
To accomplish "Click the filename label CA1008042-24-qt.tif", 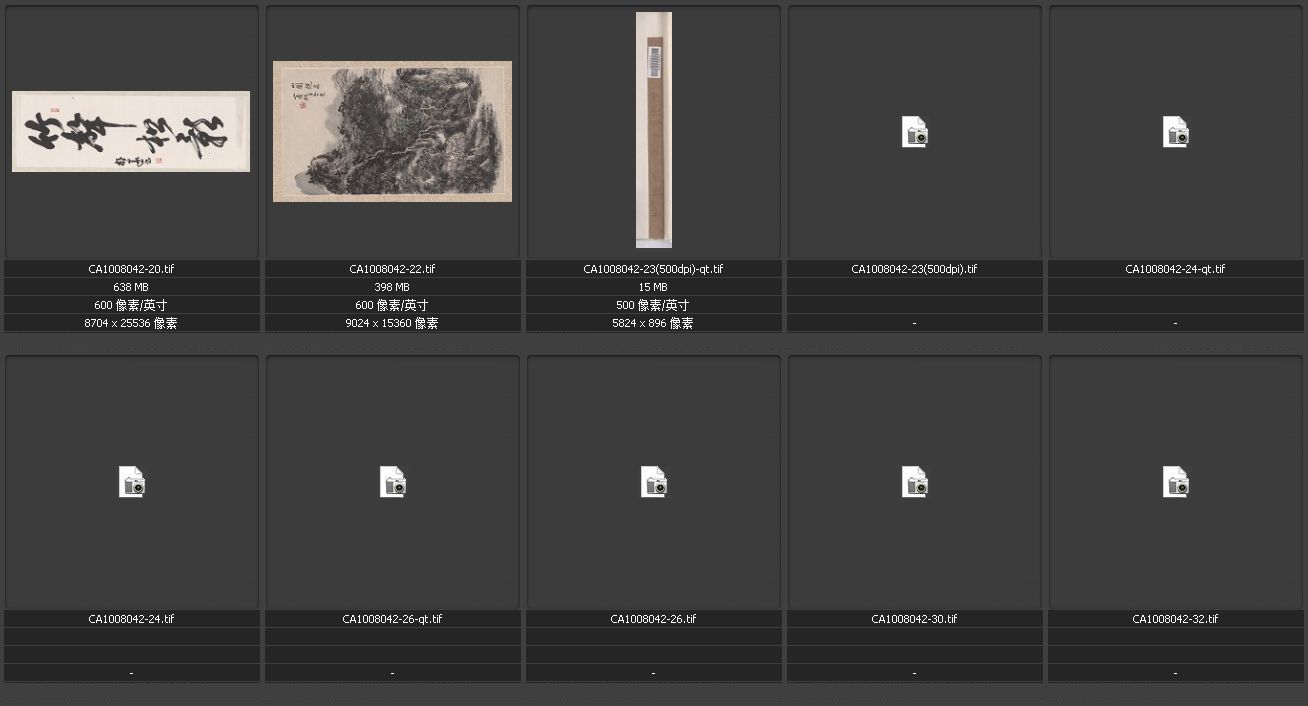I will pos(1175,269).
